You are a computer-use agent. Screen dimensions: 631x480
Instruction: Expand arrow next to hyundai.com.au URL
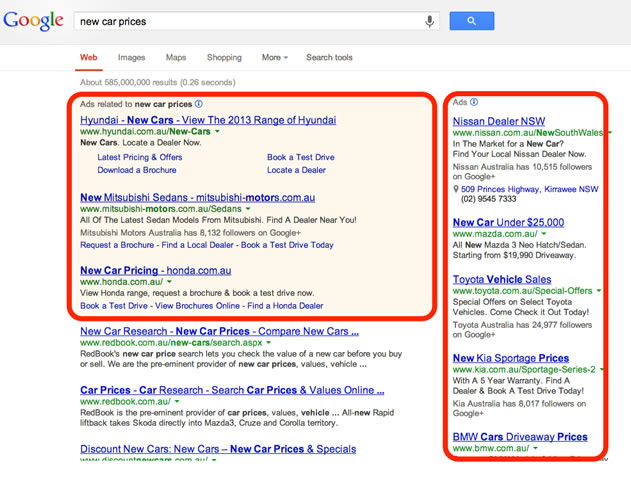(x=217, y=132)
